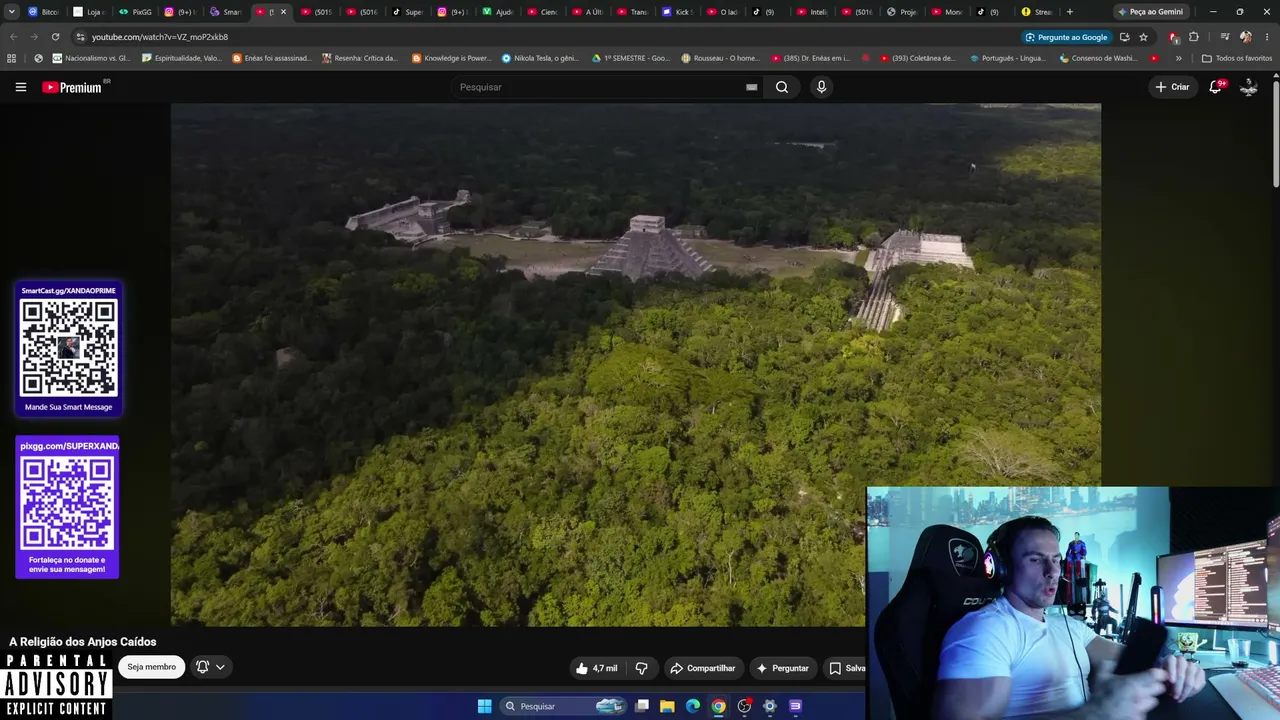
Task: Switch to the Bitcoin tab
Action: (x=43, y=12)
